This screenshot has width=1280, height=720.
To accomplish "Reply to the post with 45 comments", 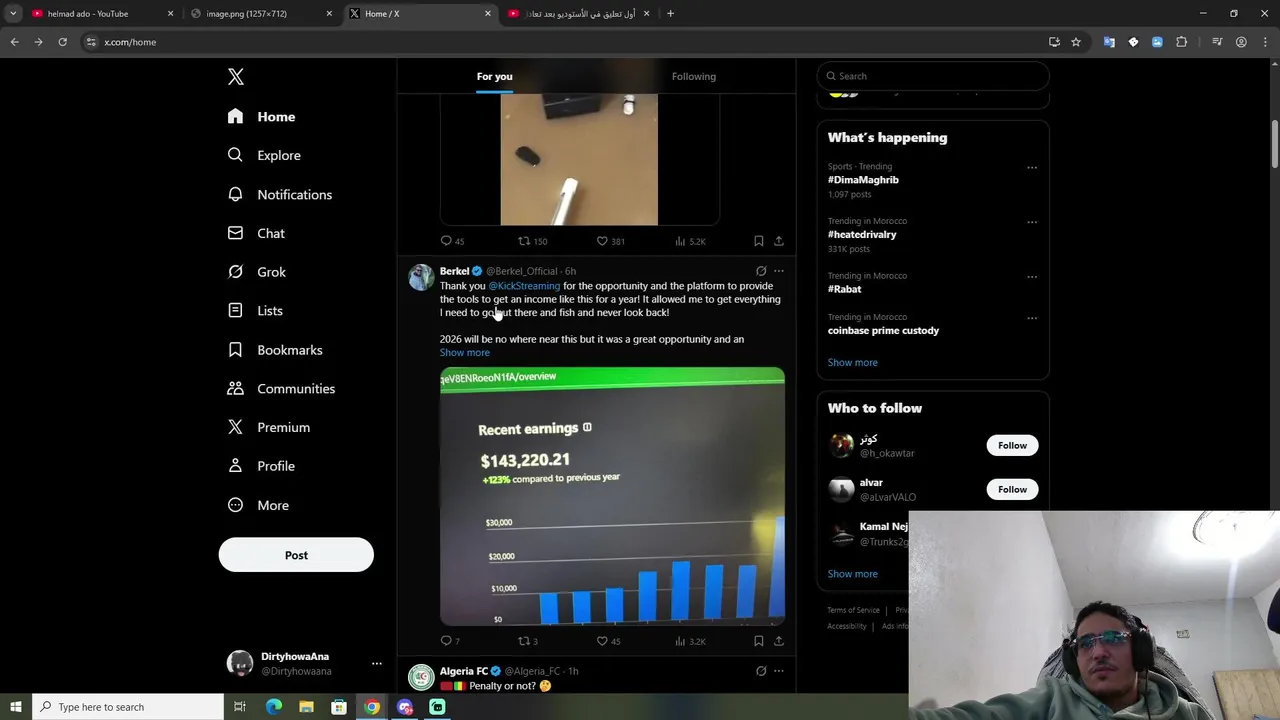I will (x=452, y=241).
